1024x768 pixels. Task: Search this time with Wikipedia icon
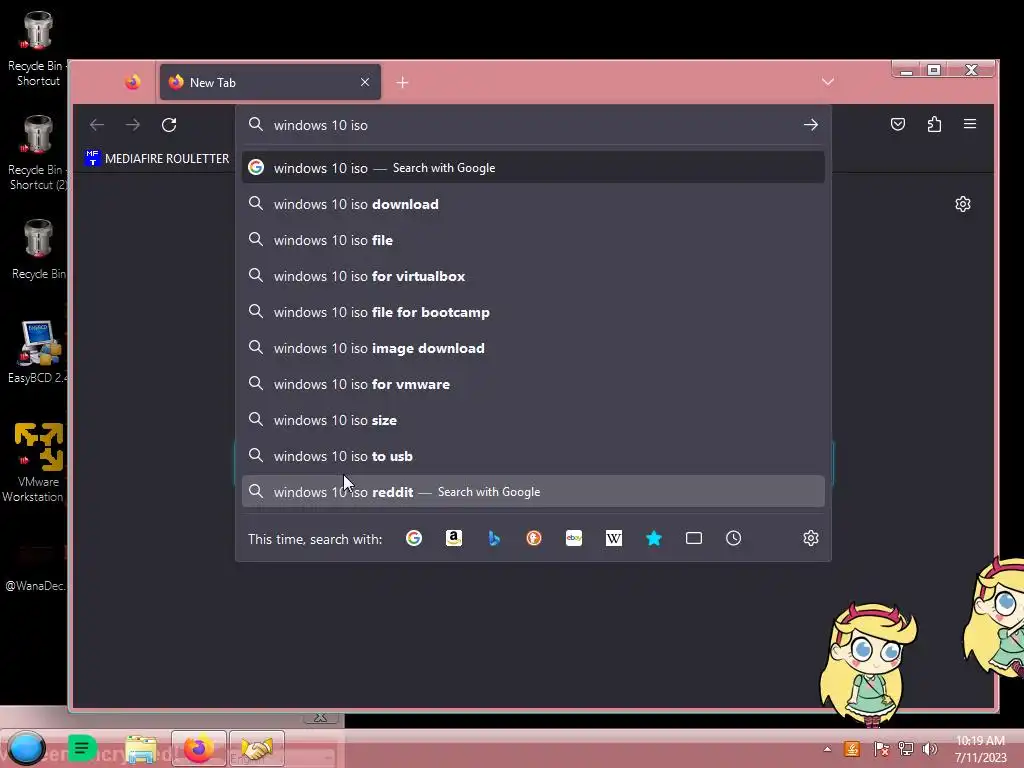[x=614, y=538]
